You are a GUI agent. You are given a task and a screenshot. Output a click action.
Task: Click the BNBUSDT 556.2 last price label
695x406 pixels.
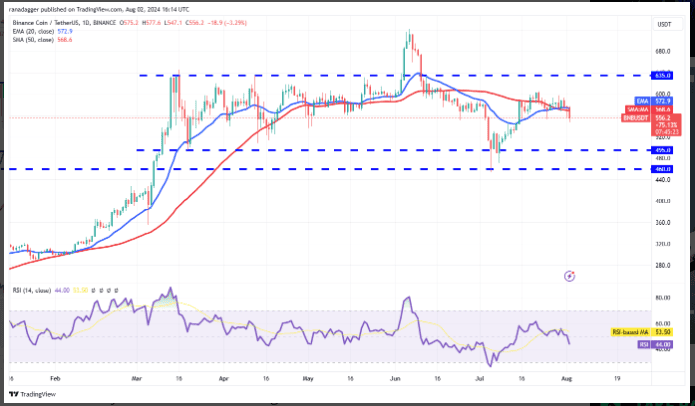[x=647, y=118]
